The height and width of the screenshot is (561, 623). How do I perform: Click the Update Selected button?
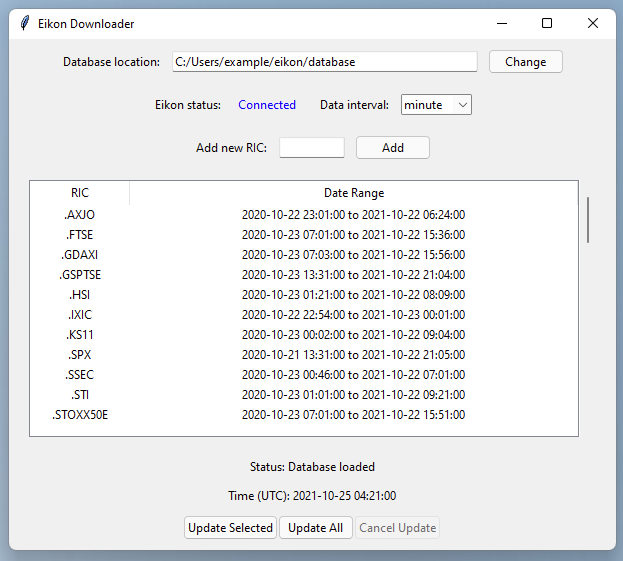pos(230,528)
